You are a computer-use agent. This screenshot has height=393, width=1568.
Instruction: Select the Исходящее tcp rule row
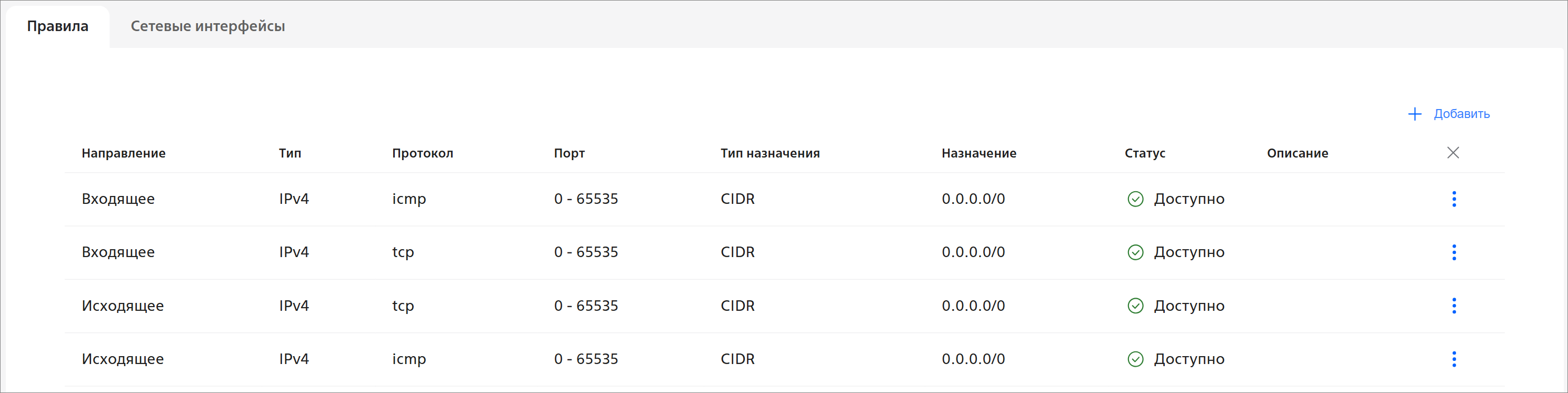coord(122,306)
